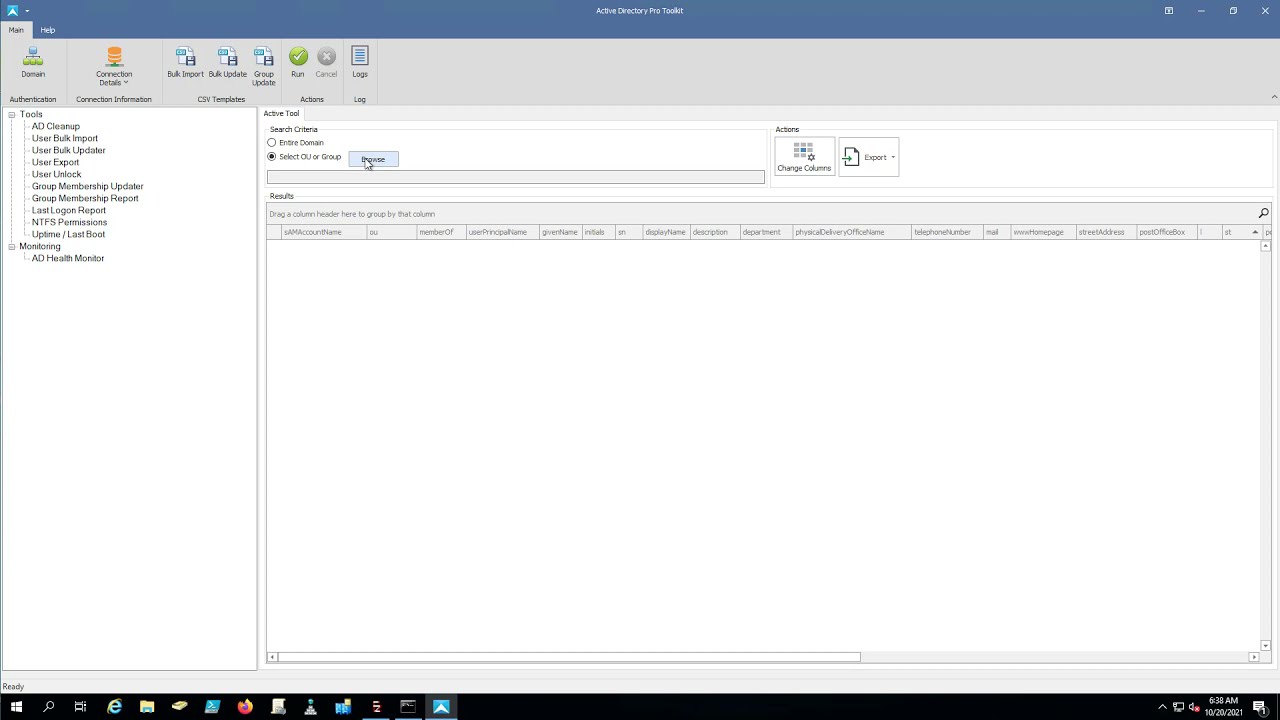Image resolution: width=1280 pixels, height=720 pixels.
Task: Click the Domain authentication icon
Action: [x=33, y=62]
